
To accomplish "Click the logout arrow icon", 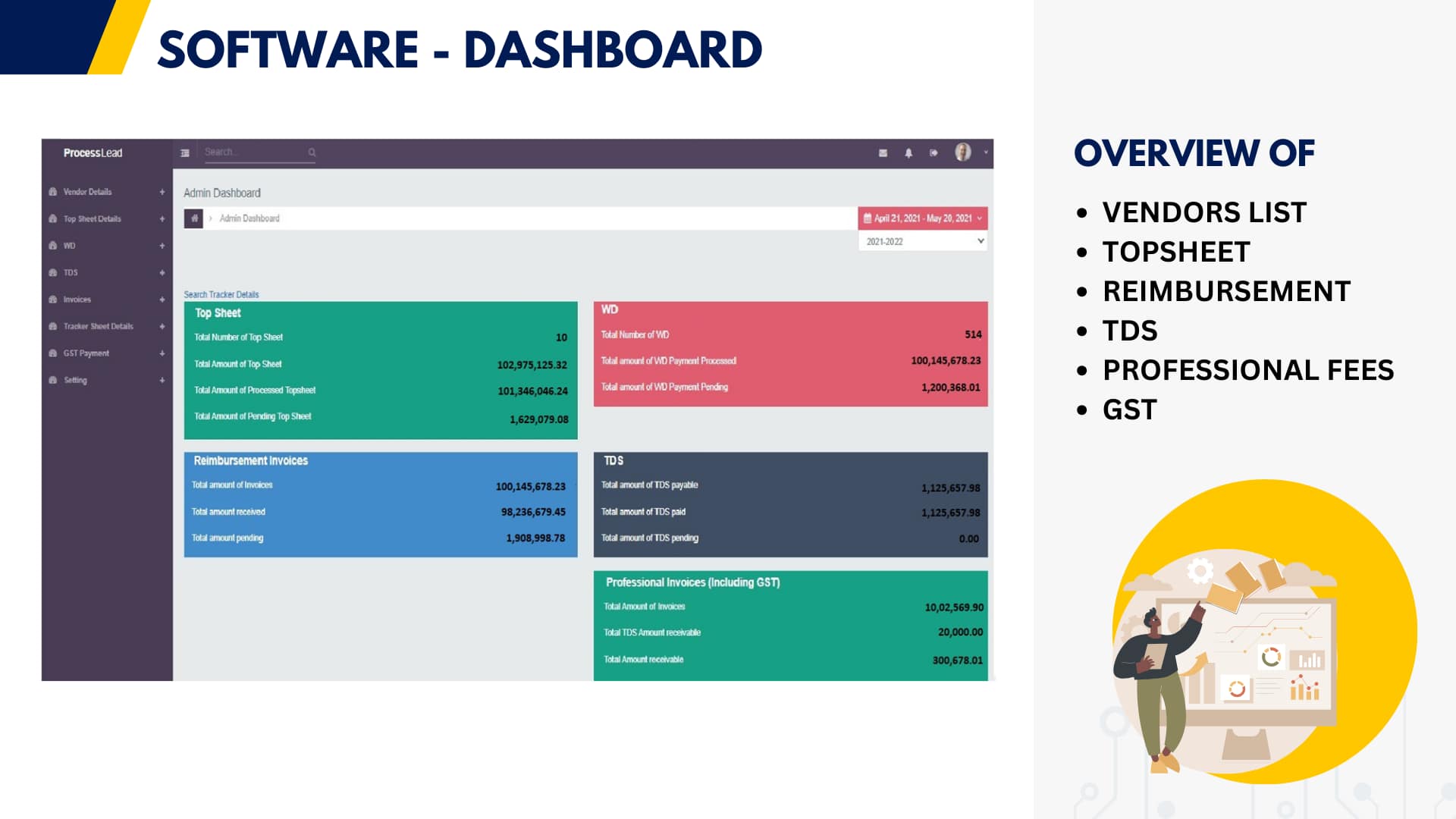I will [934, 153].
